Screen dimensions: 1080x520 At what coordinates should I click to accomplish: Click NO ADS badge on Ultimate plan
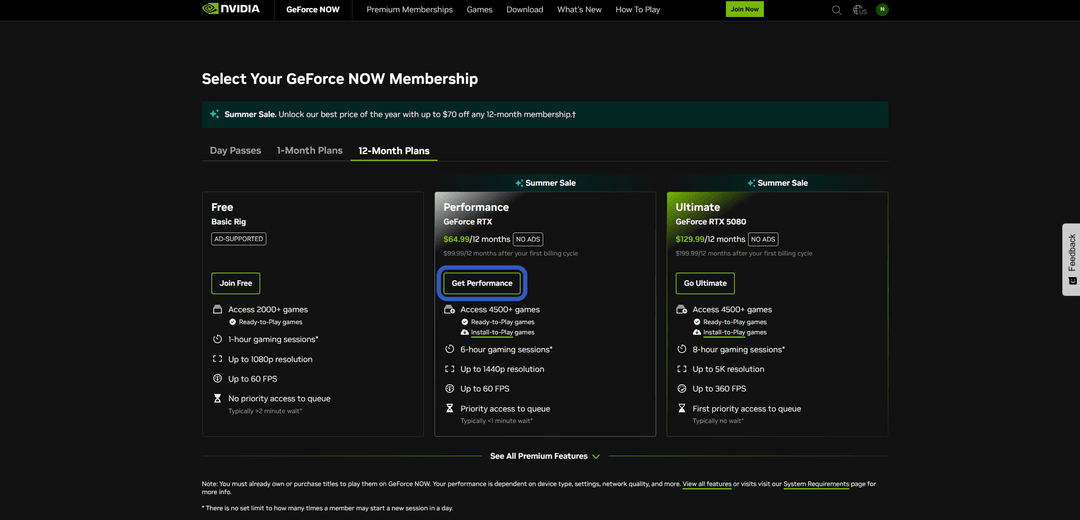[763, 239]
